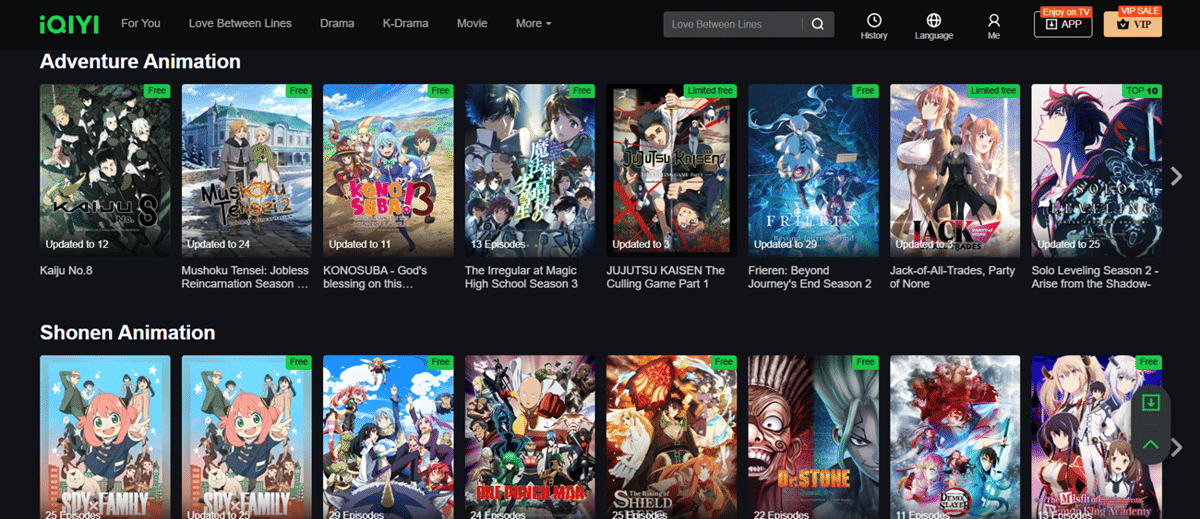Click 'Updated to 12' on Kaiju No.8
This screenshot has width=1200, height=519.
(77, 244)
